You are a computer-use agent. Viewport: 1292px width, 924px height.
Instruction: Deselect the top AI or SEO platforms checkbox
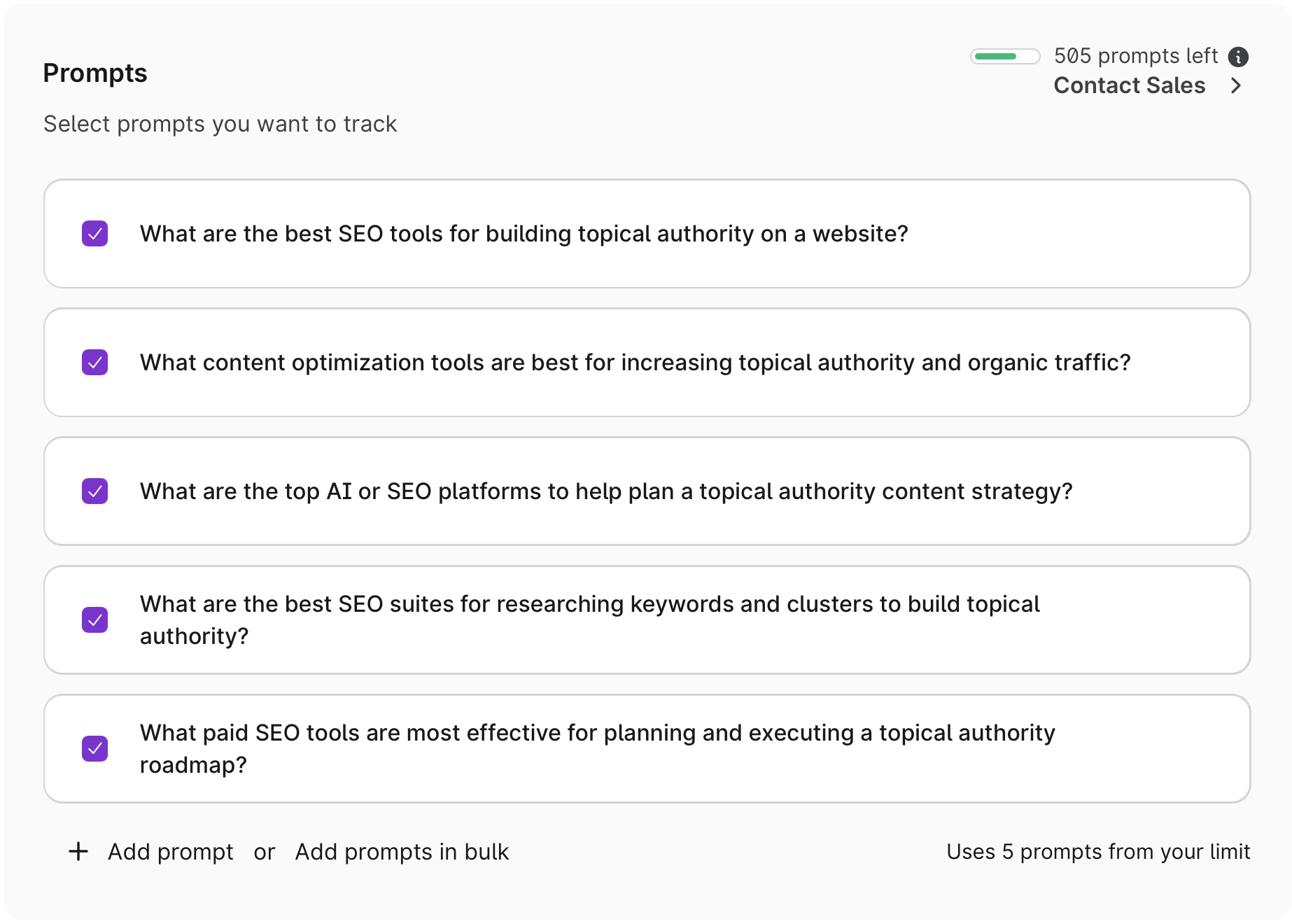(95, 491)
